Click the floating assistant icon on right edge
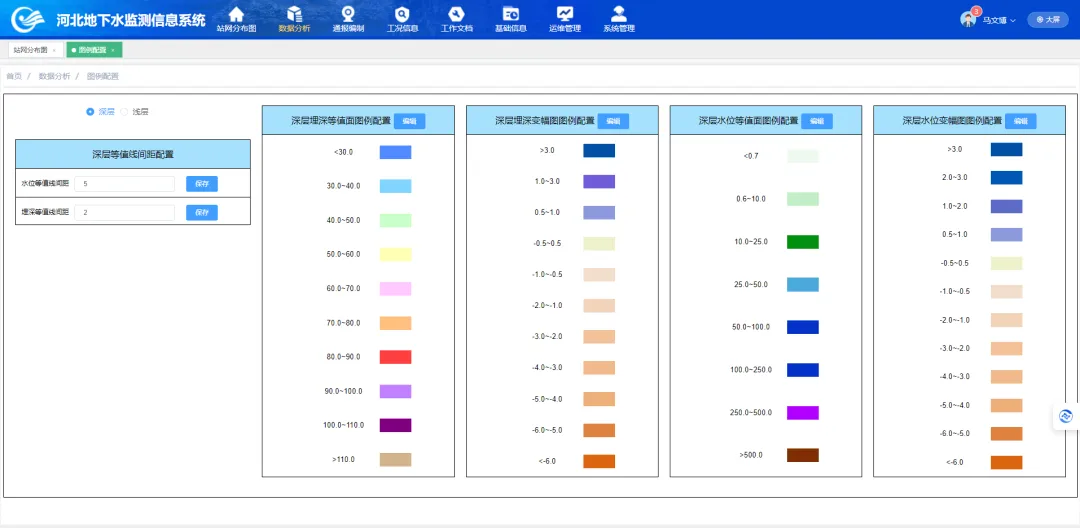1080x528 pixels. pyautogui.click(x=1066, y=417)
